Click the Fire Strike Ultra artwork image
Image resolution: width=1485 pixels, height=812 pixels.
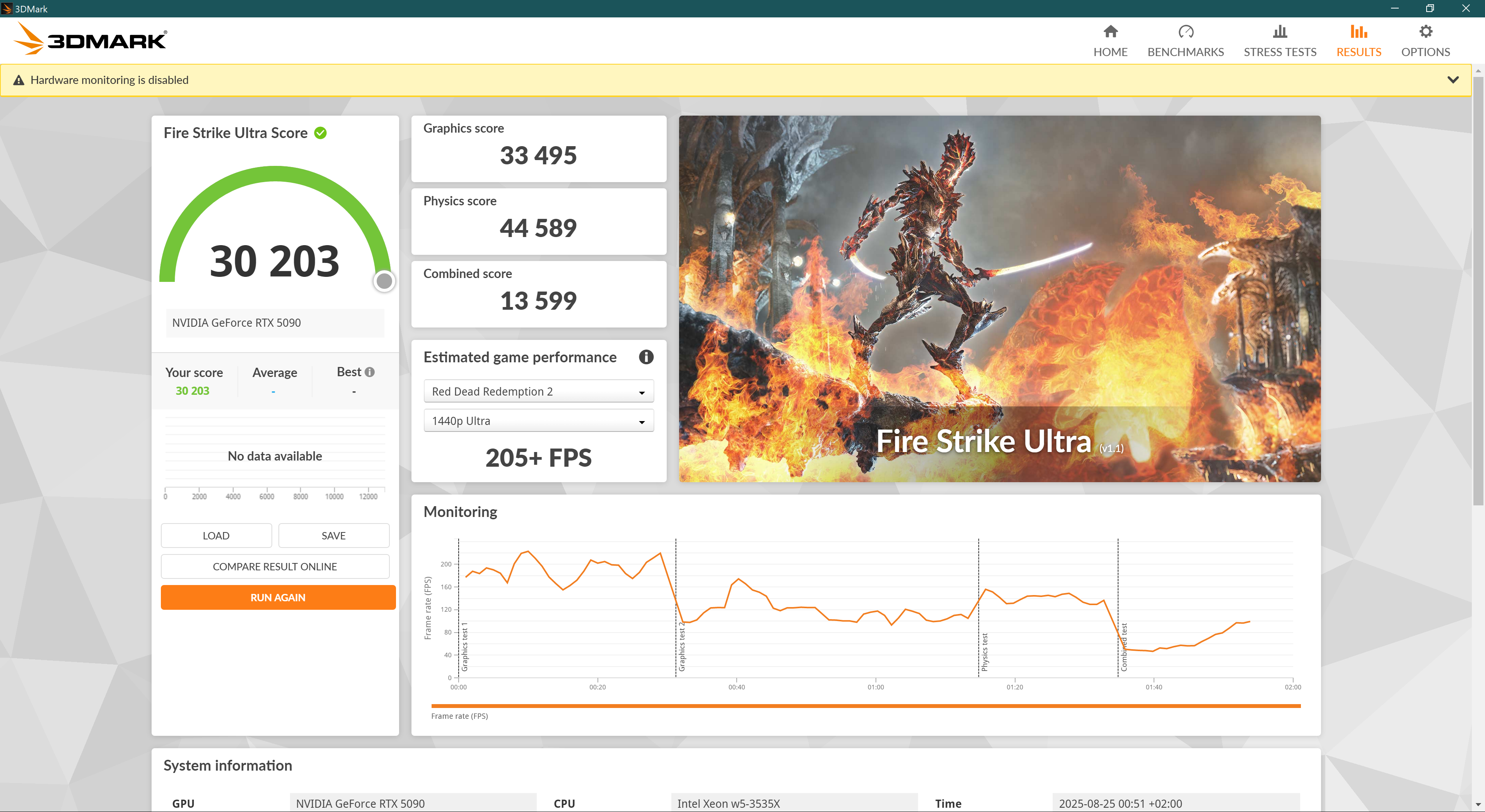tap(999, 299)
